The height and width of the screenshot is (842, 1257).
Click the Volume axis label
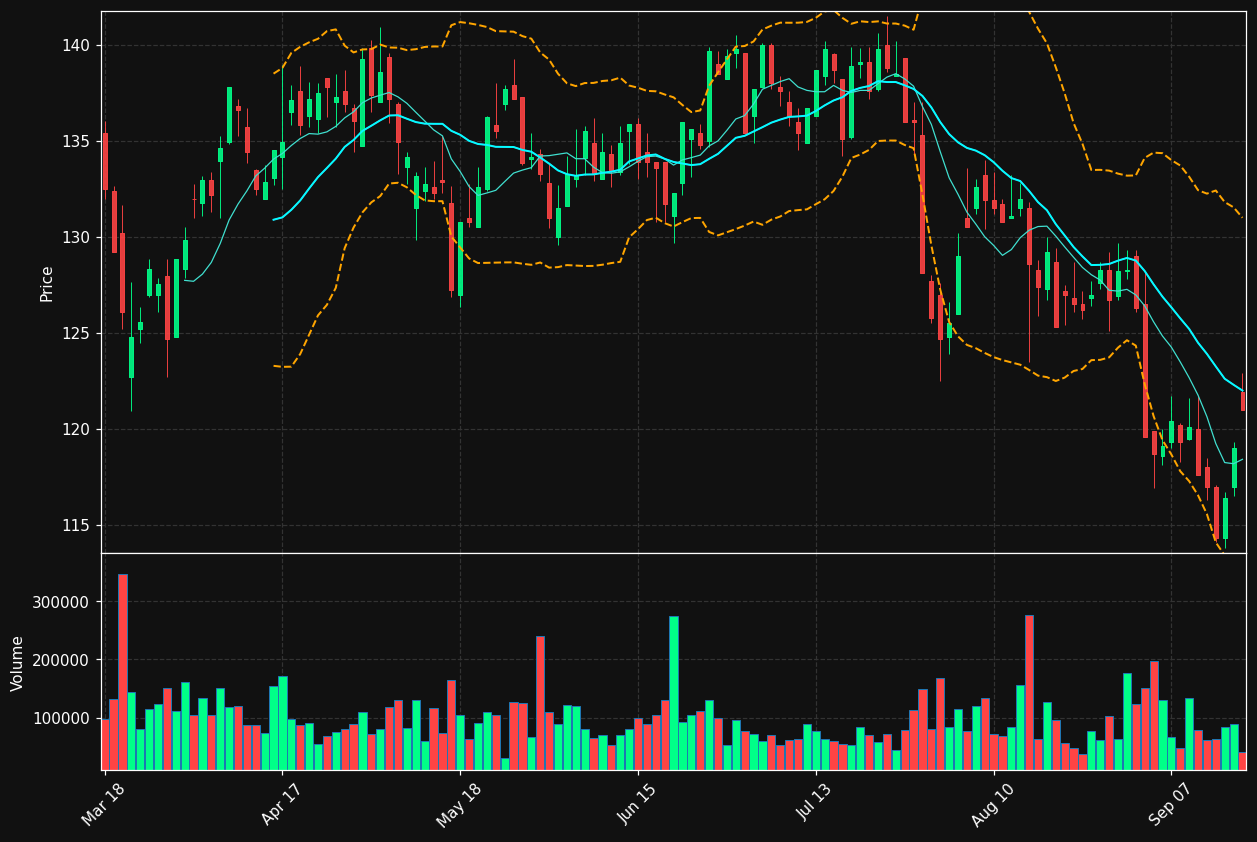[18, 663]
